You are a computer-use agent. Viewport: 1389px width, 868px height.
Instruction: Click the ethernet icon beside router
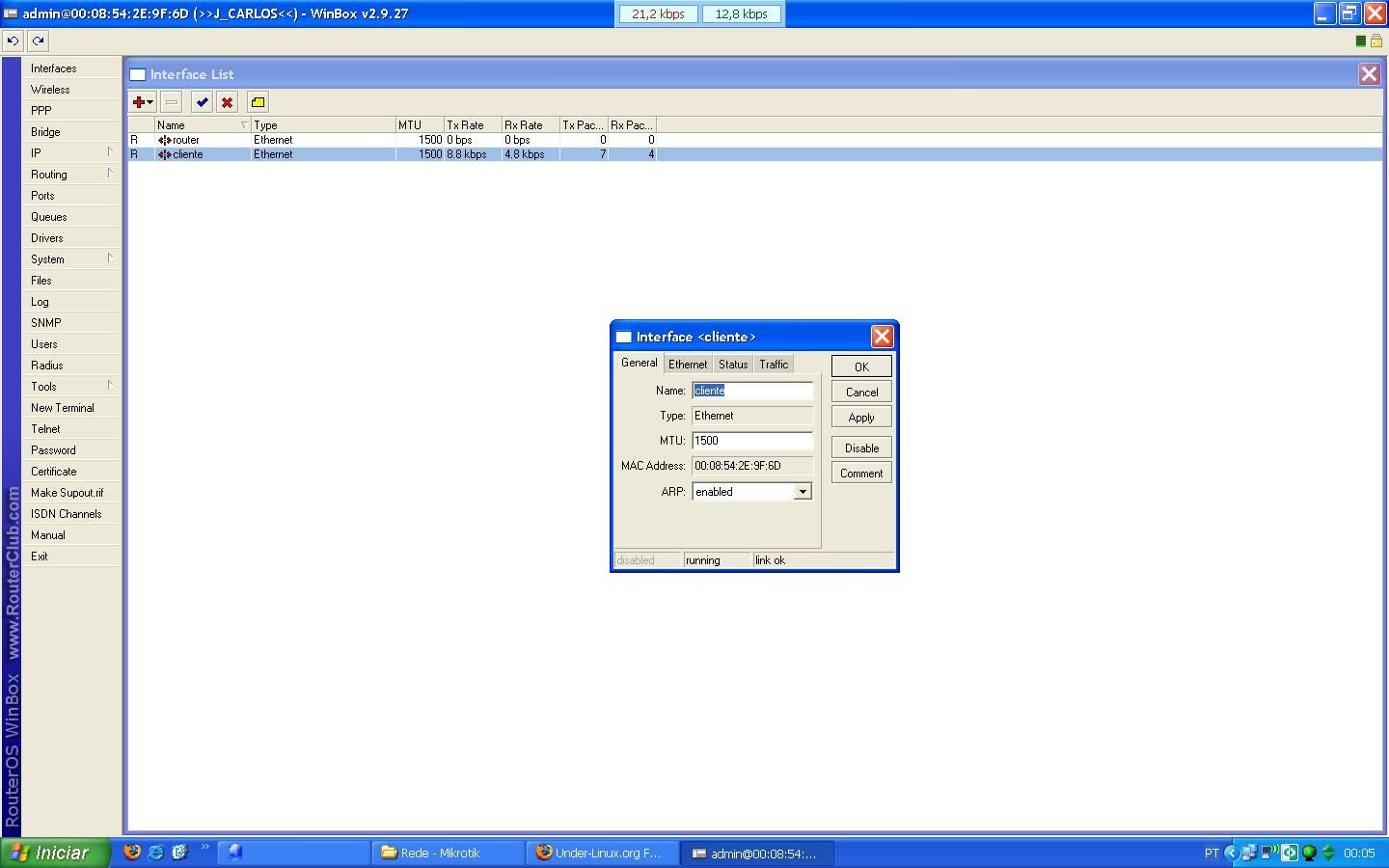point(164,140)
